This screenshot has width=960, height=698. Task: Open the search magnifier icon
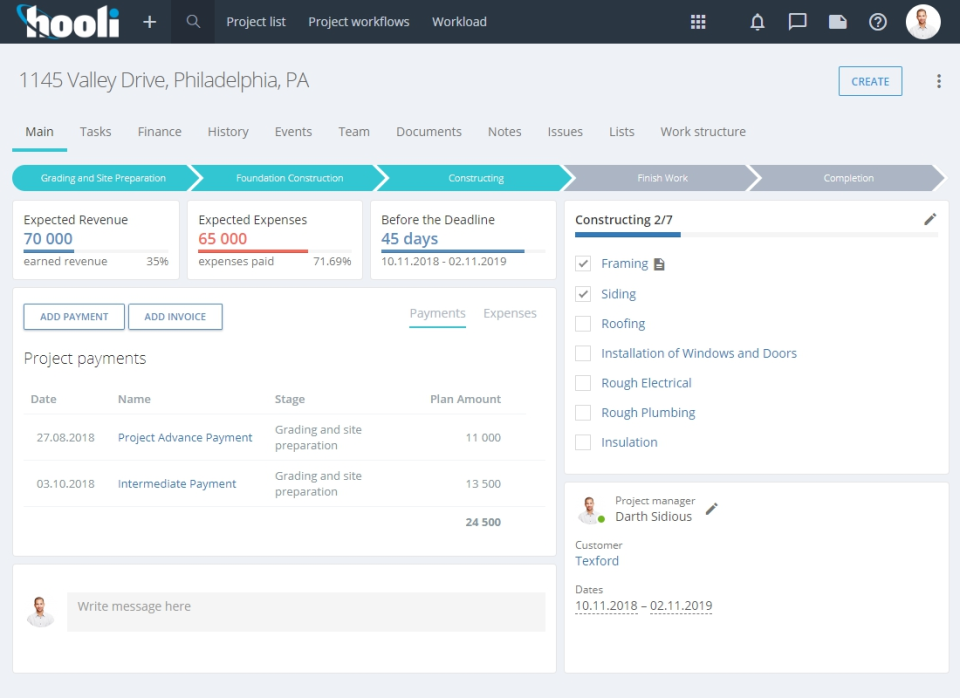(x=193, y=22)
